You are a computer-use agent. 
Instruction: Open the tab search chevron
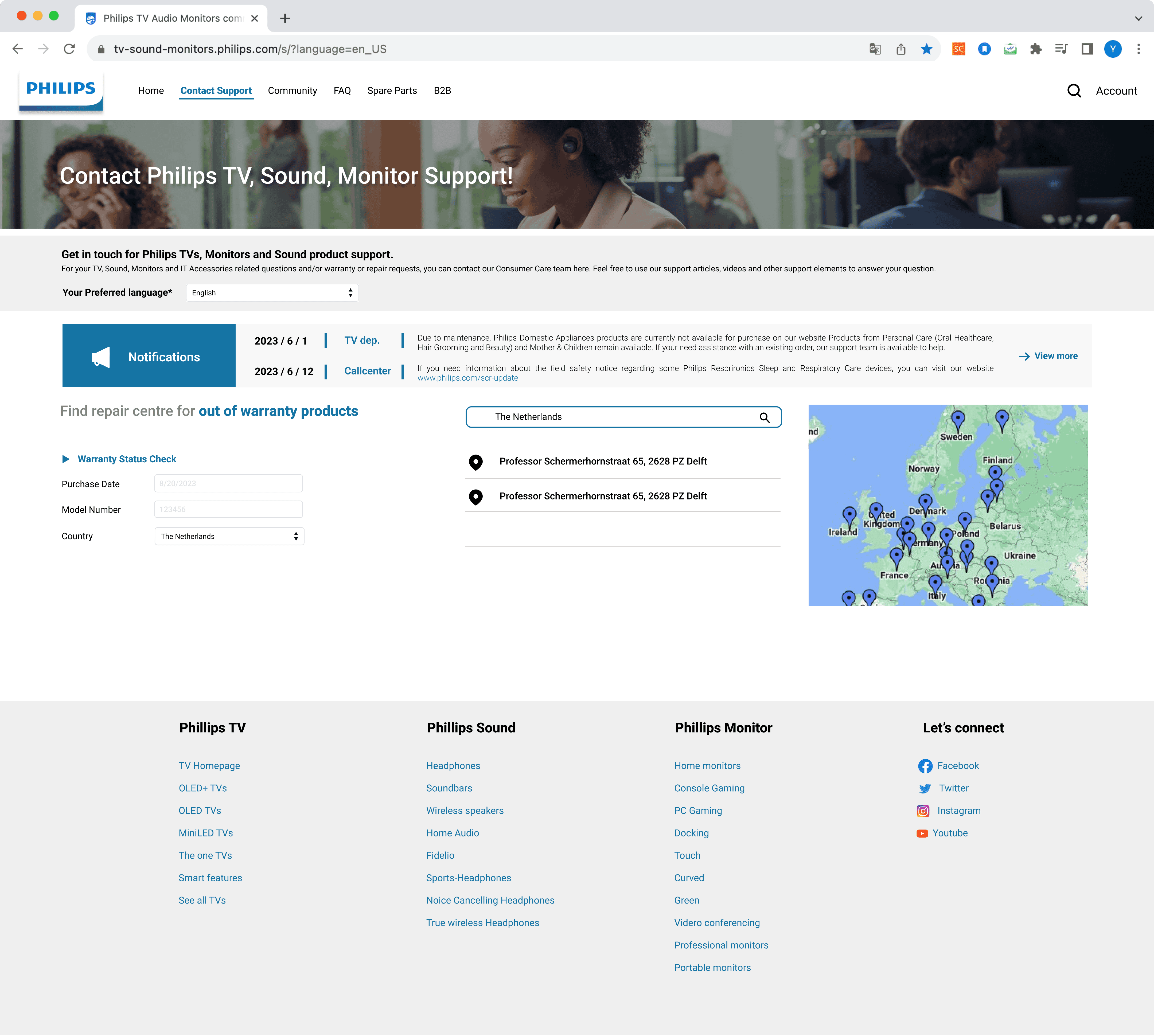point(1139,18)
